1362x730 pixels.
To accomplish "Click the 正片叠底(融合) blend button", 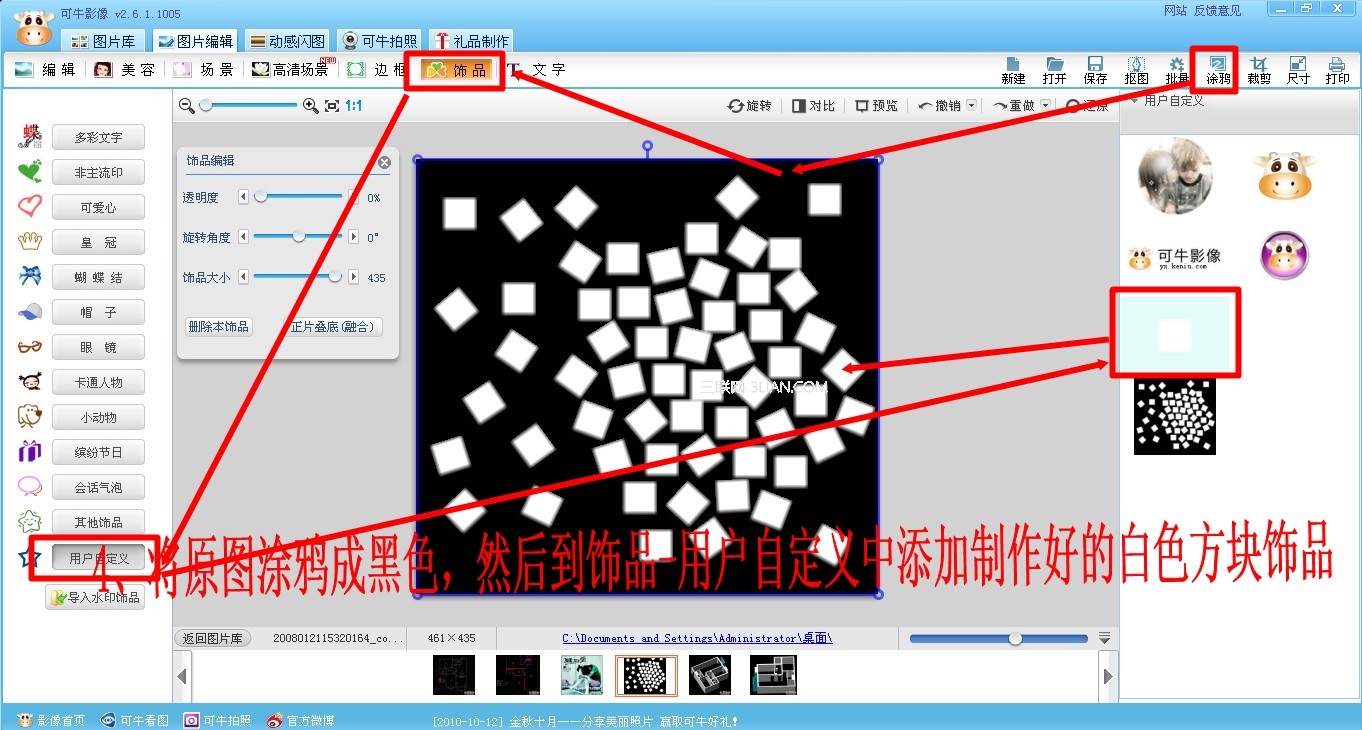I will (x=331, y=326).
